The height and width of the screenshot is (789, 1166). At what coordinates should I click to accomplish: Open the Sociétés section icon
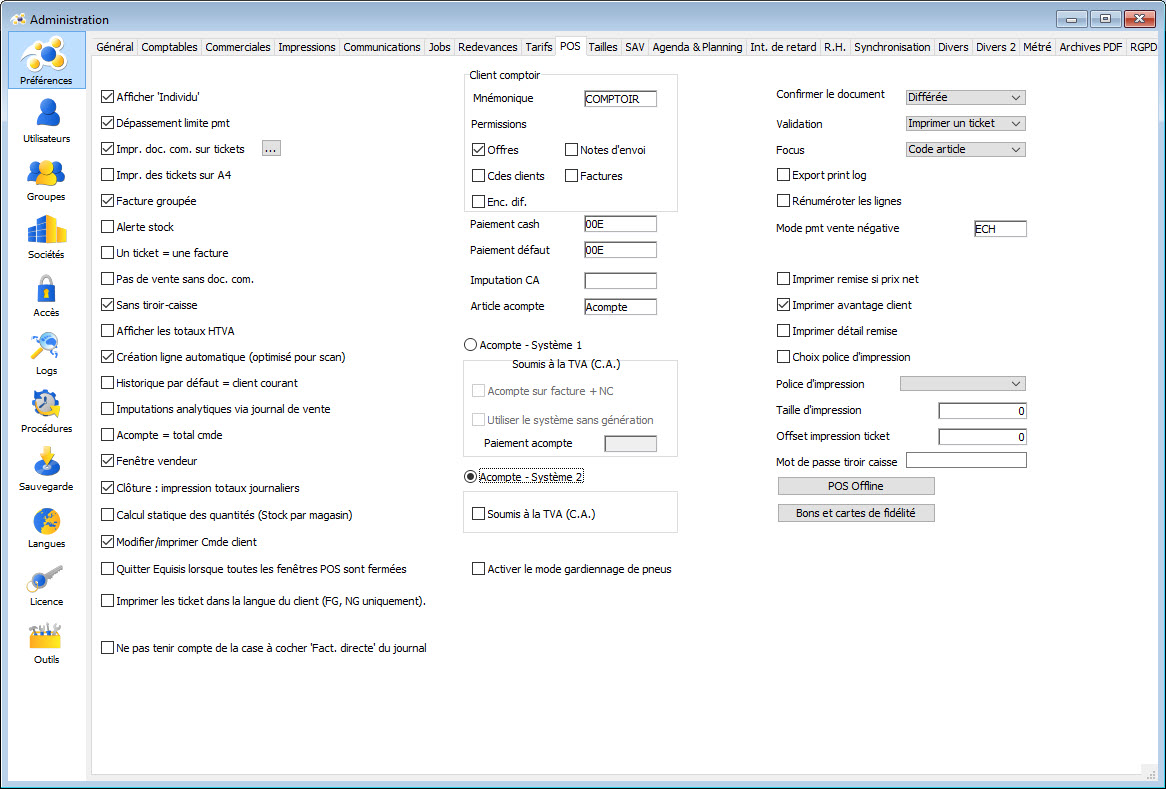pos(47,230)
